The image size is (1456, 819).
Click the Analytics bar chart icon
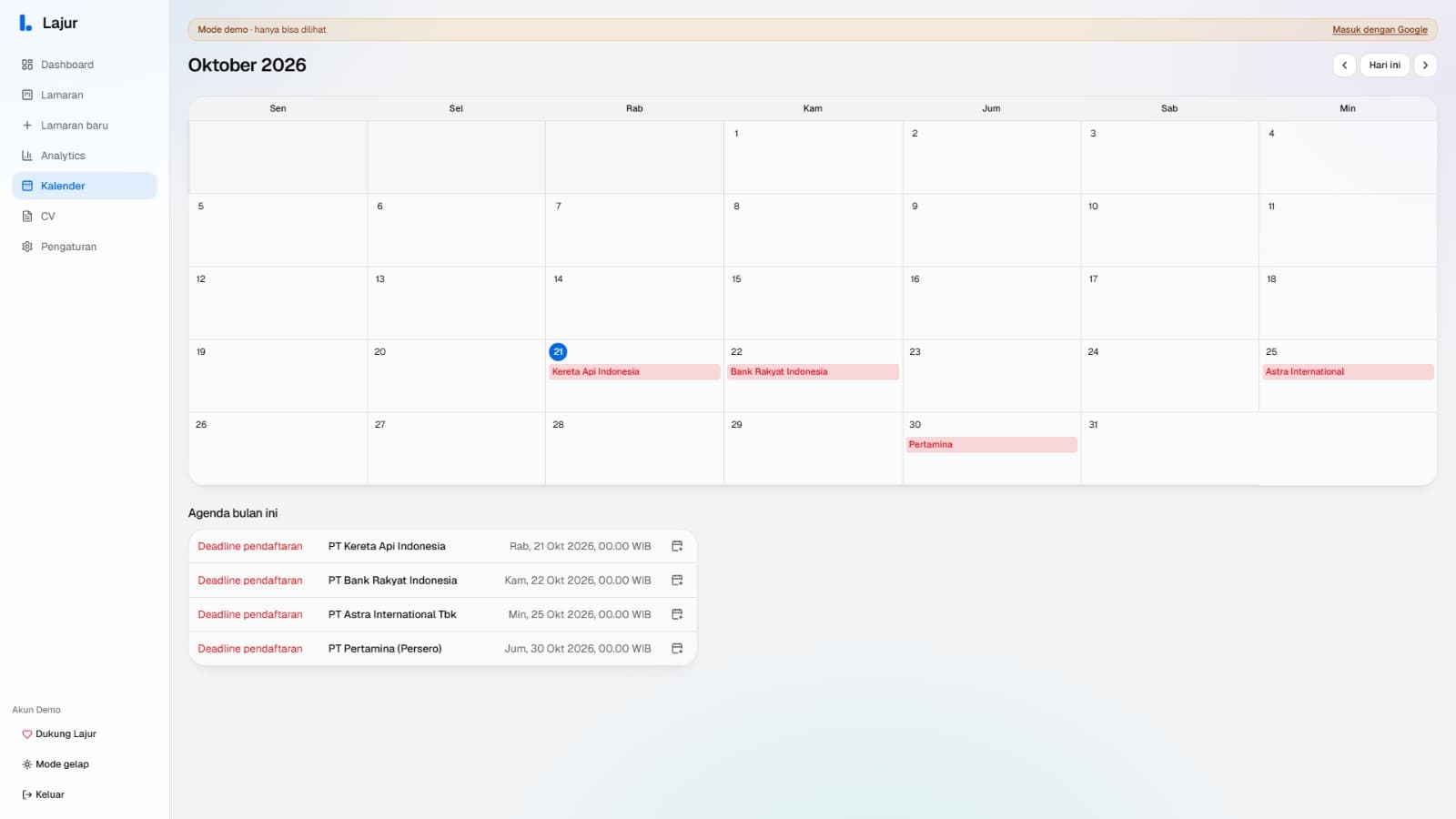coord(27,156)
